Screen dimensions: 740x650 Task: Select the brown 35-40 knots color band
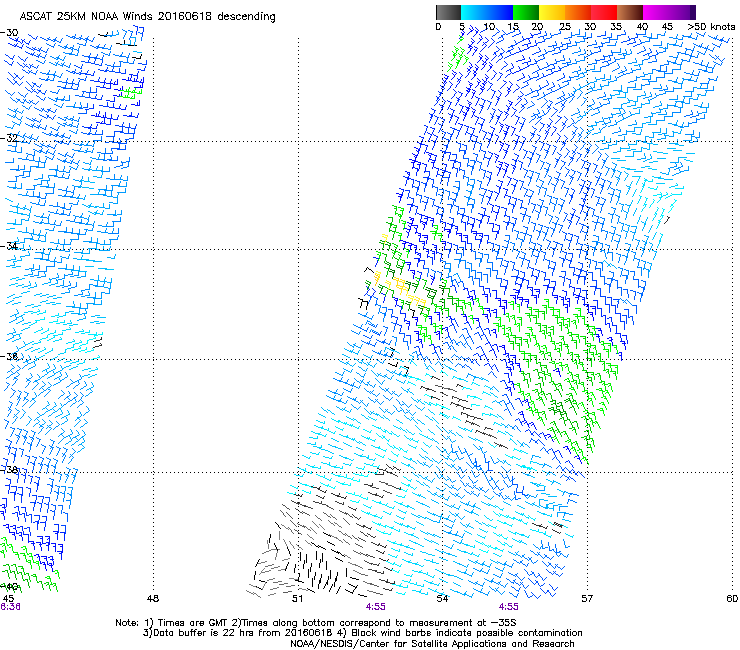click(x=630, y=12)
